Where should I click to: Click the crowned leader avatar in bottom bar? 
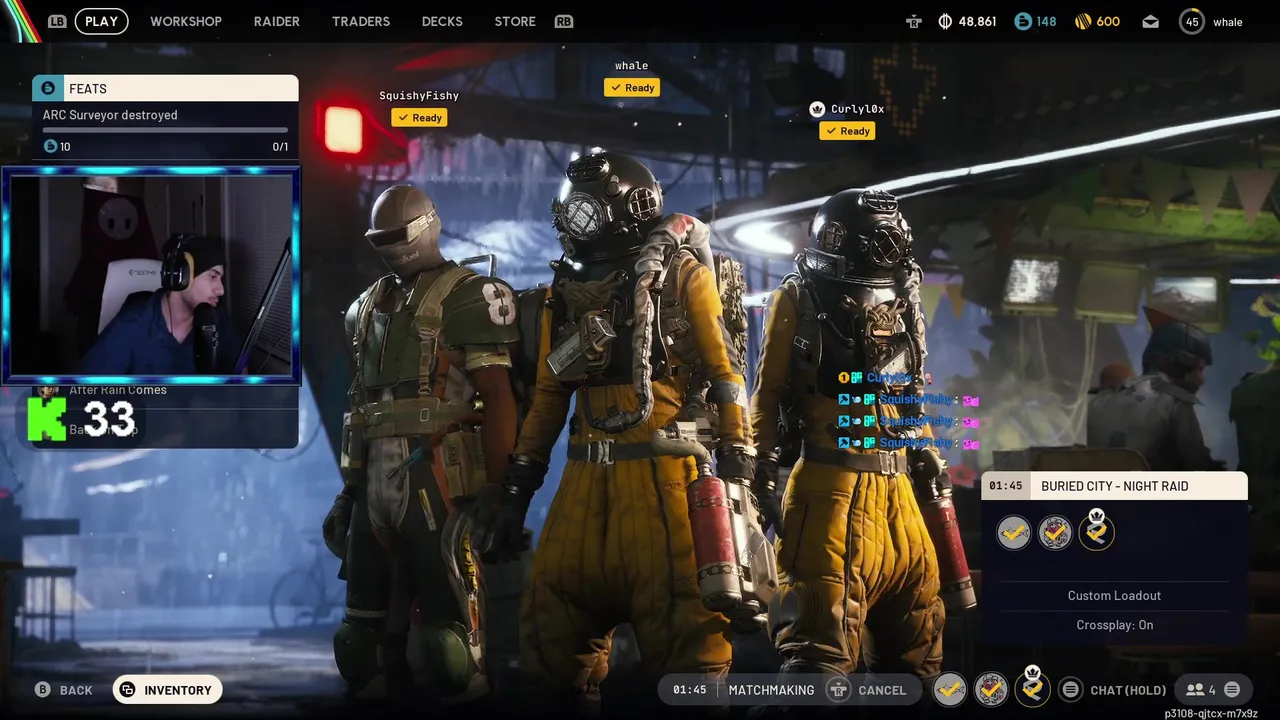[x=1033, y=687]
